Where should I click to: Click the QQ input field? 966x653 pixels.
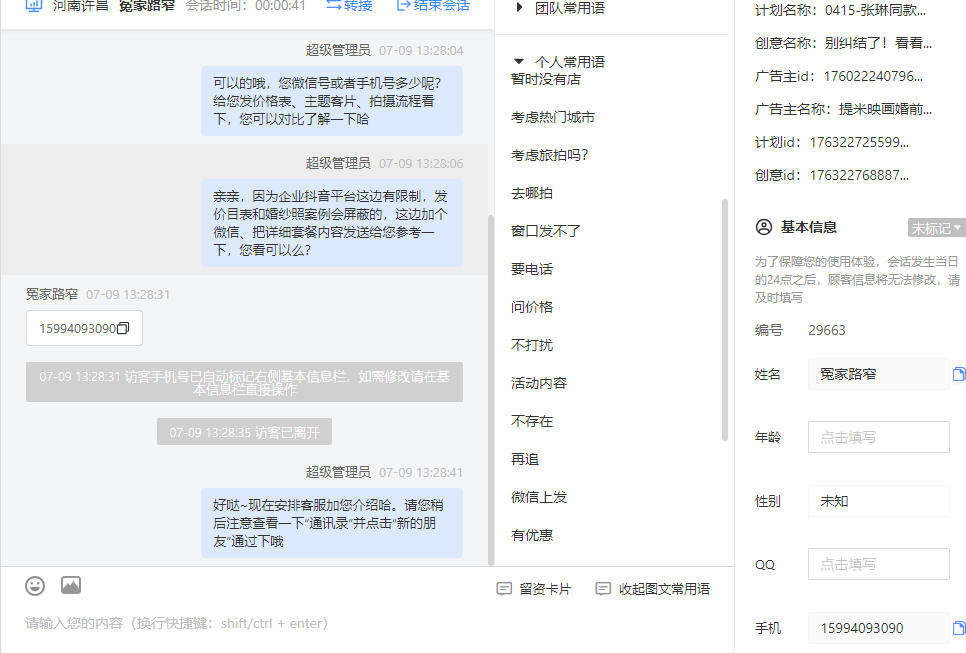[x=879, y=564]
